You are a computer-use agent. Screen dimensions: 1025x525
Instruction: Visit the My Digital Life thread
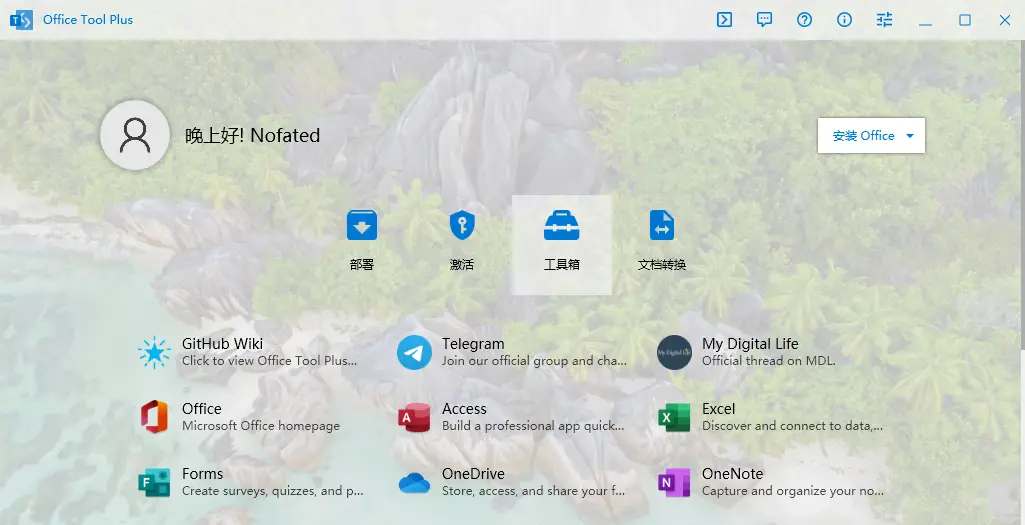(x=768, y=352)
